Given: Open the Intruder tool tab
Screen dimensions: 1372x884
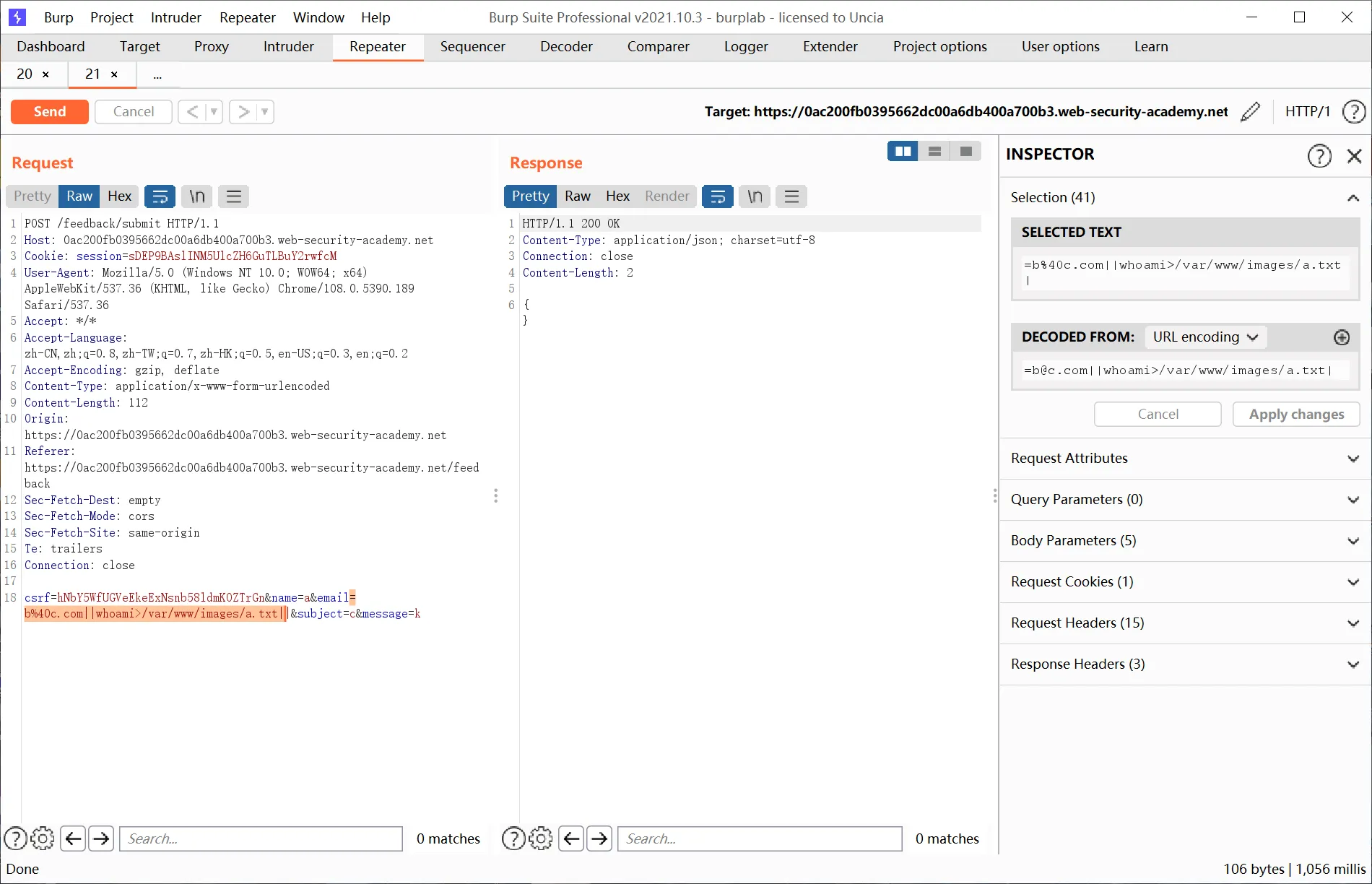Looking at the screenshot, I should pyautogui.click(x=289, y=47).
